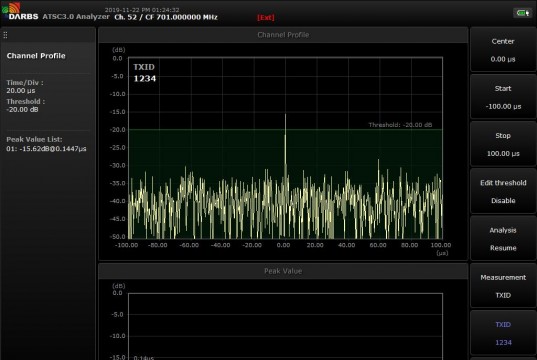Select Ch. 52 / CF 701.000000 MHz text
Screen dimensions: 537x360
(166, 17)
